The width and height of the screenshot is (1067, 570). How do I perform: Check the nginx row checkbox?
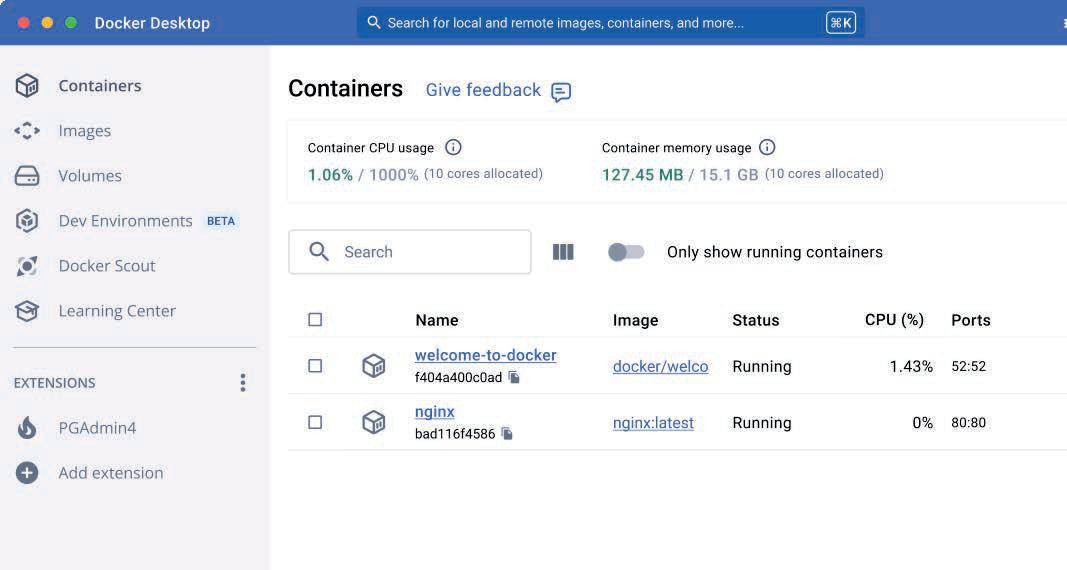pyautogui.click(x=315, y=422)
